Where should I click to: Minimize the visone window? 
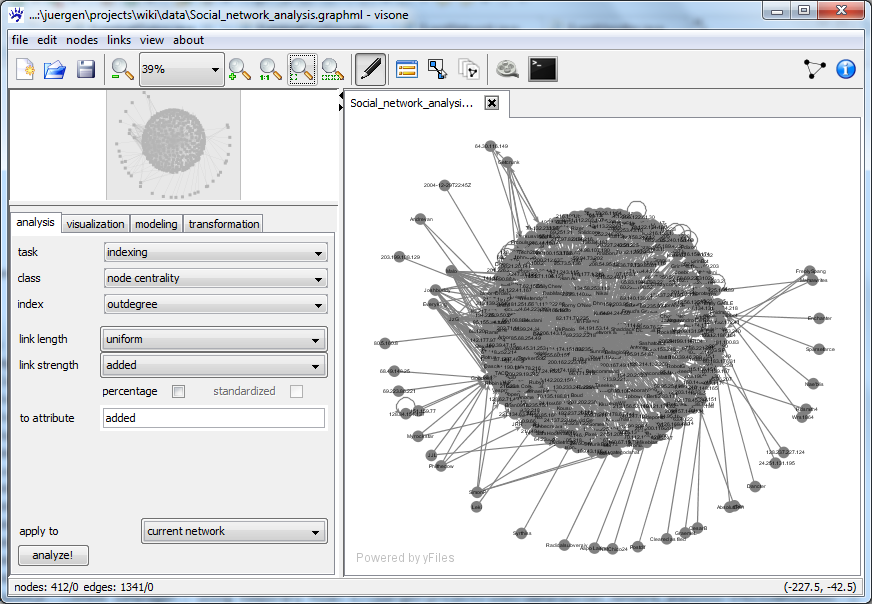pos(777,11)
